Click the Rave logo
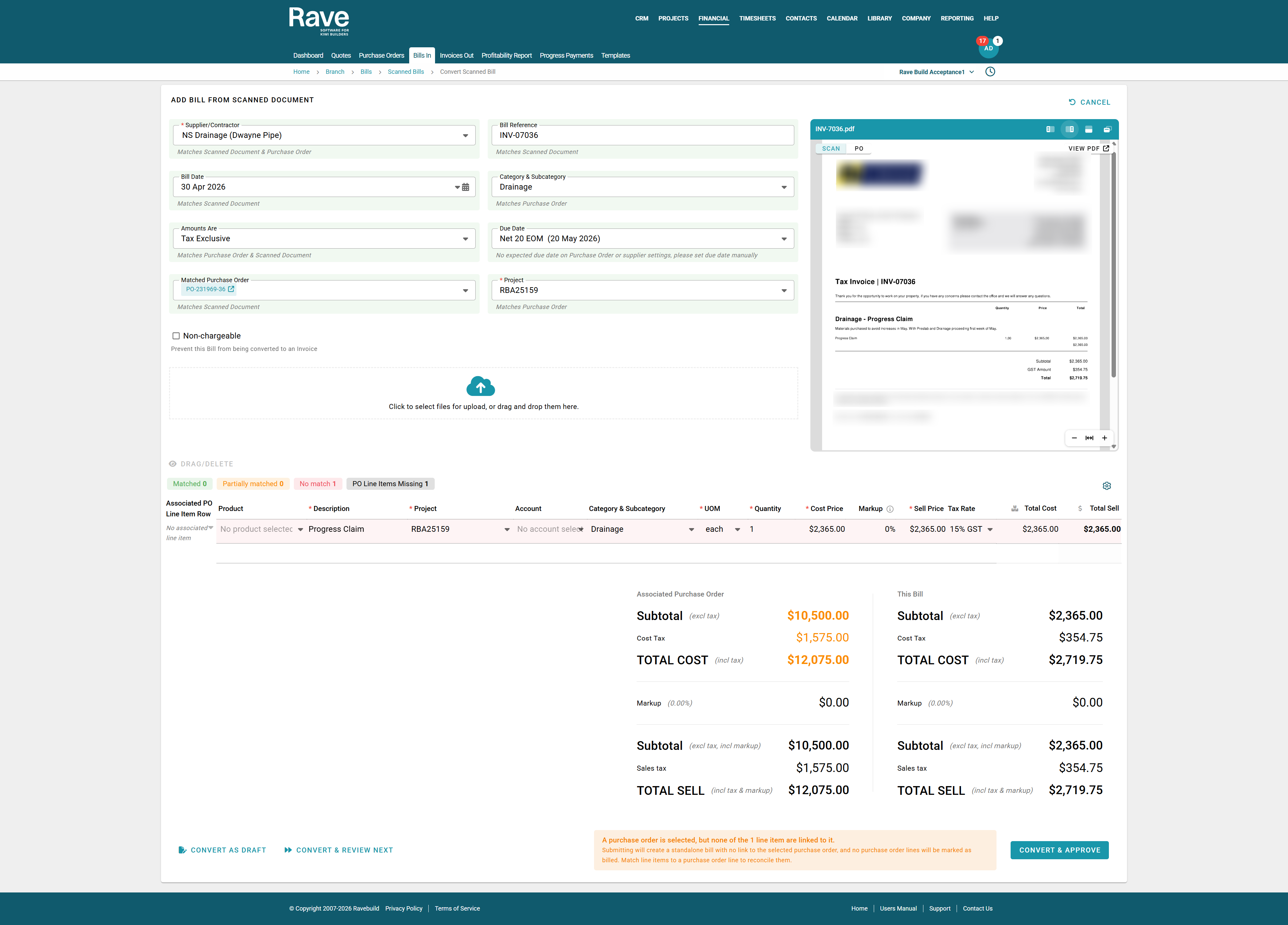The height and width of the screenshot is (925, 1288). [319, 21]
